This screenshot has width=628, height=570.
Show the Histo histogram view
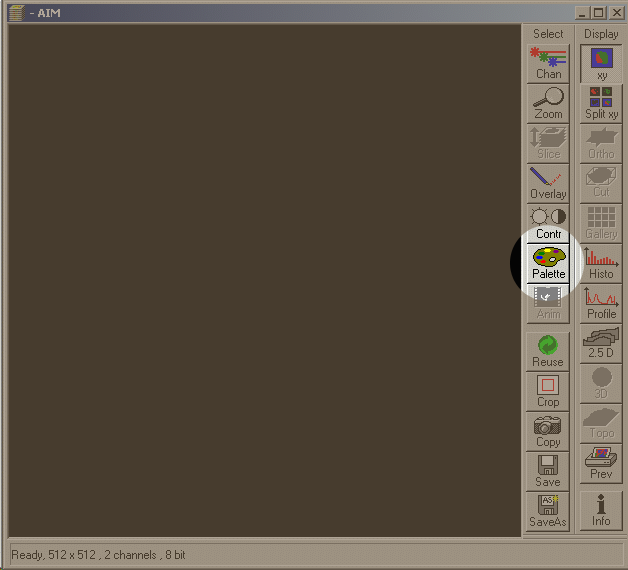601,263
